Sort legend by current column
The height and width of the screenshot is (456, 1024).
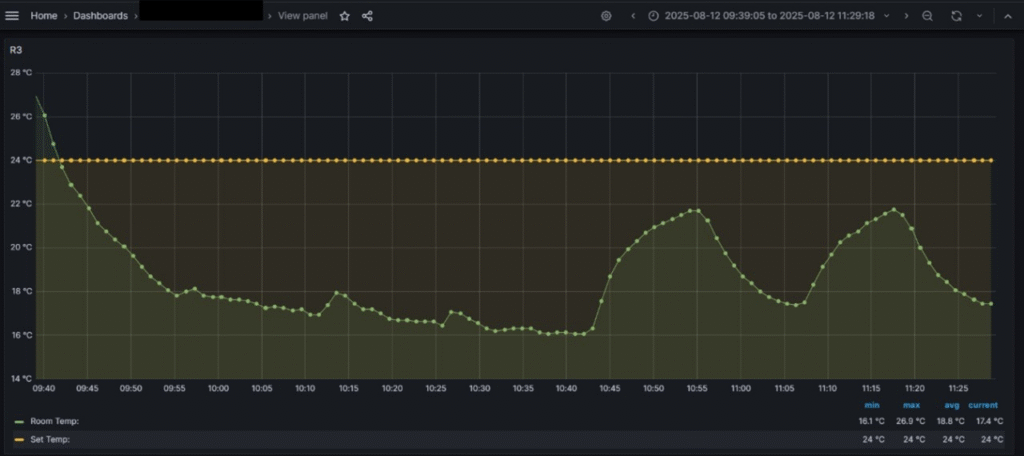pyautogui.click(x=983, y=405)
